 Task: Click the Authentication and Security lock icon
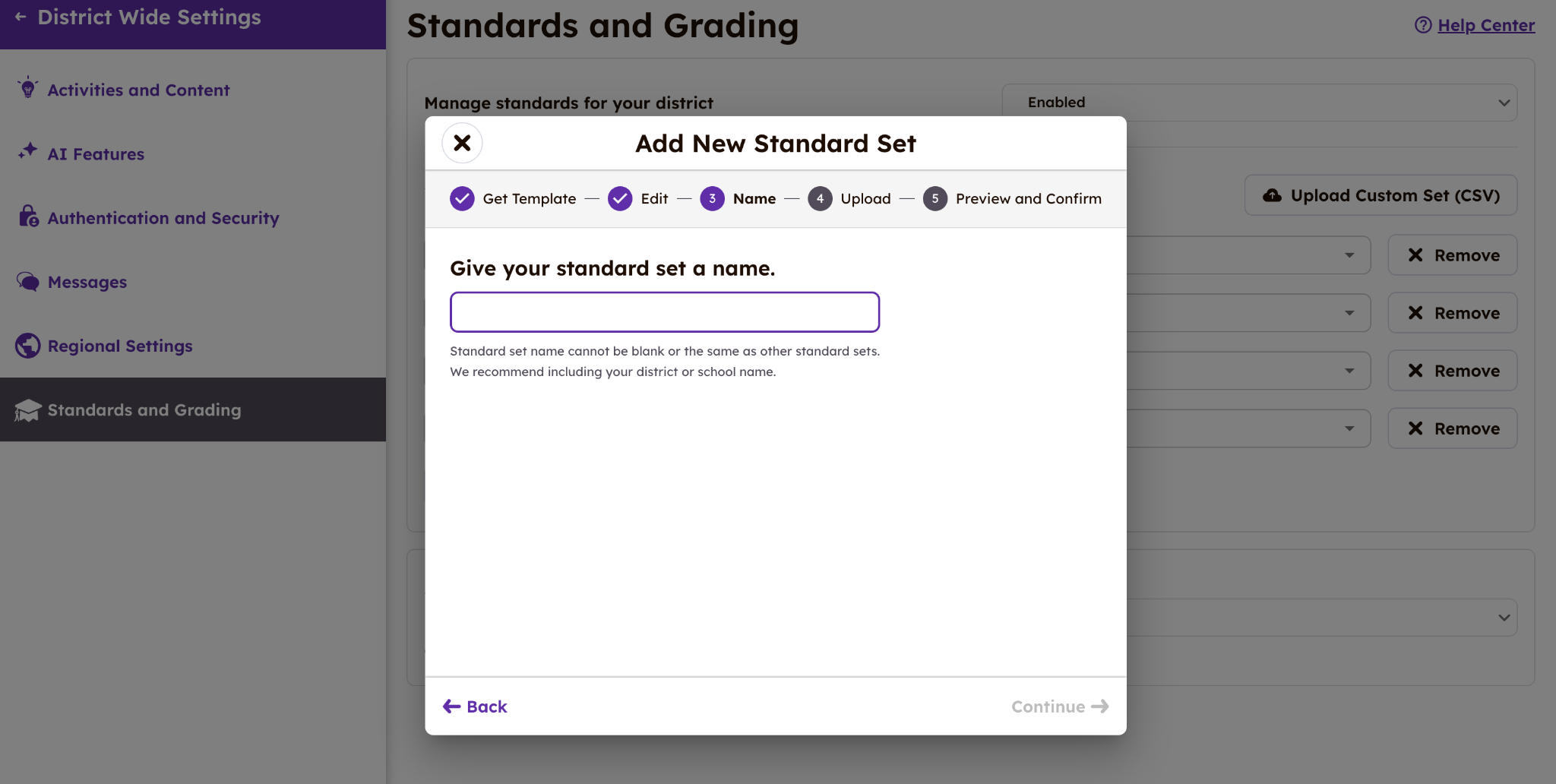pyautogui.click(x=28, y=217)
